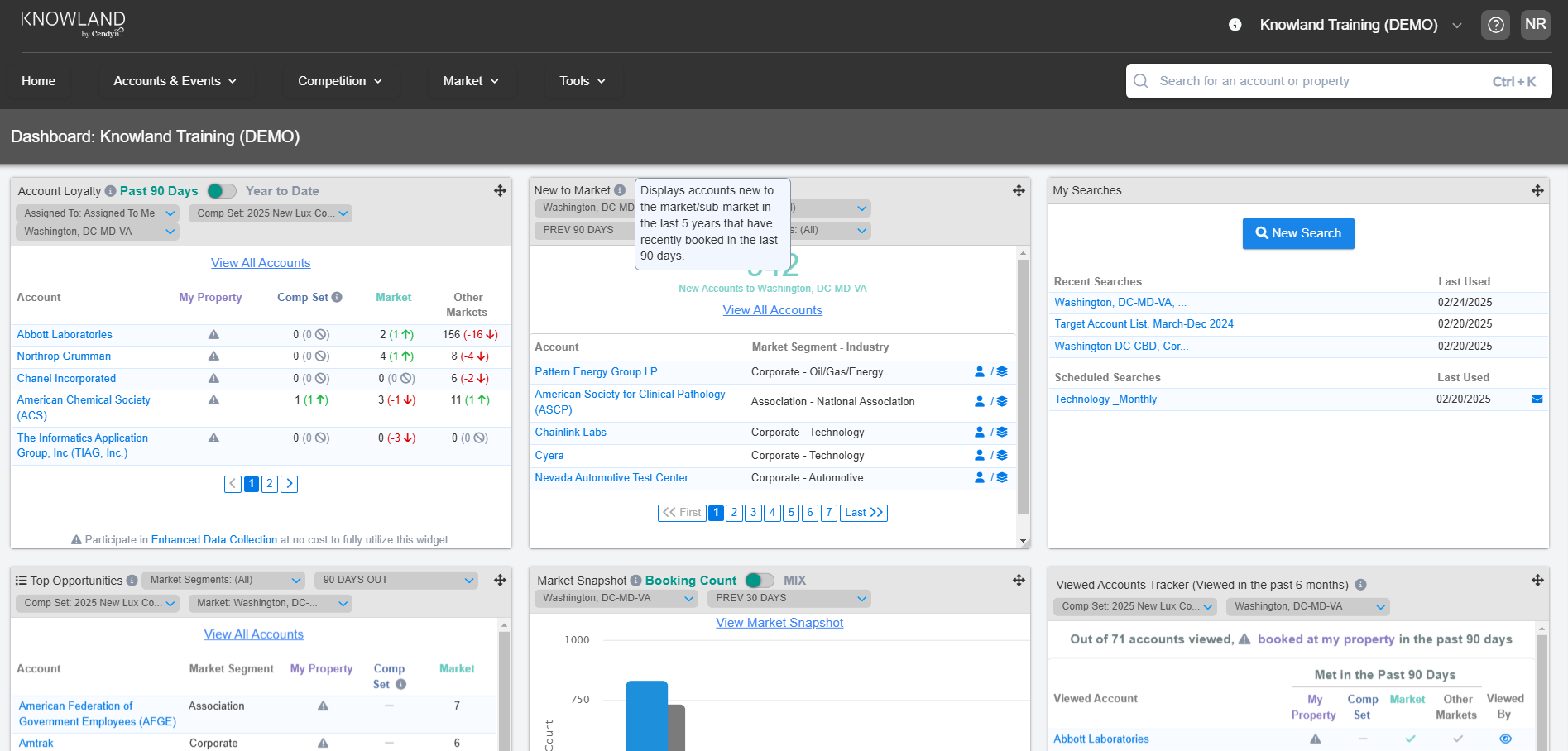1568x751 pixels.
Task: Open Amtrak in Top Opportunities list
Action: [x=36, y=744]
